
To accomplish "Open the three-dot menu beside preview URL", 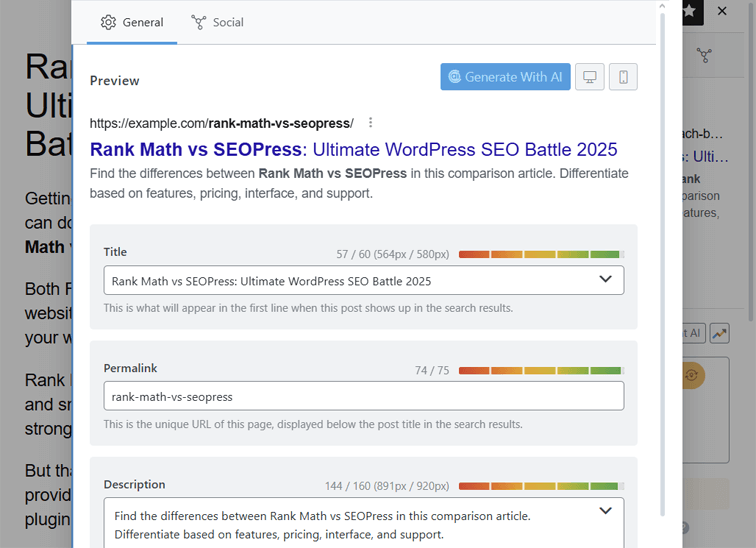I will 370,122.
